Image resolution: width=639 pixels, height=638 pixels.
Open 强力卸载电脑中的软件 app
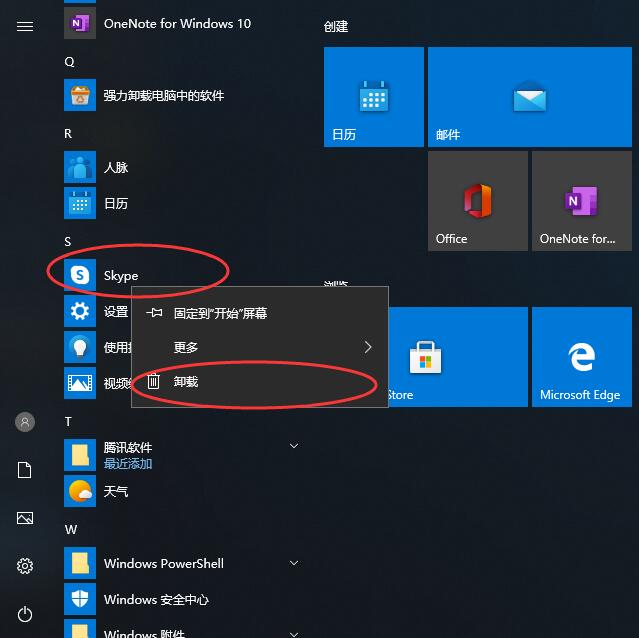[x=182, y=95]
